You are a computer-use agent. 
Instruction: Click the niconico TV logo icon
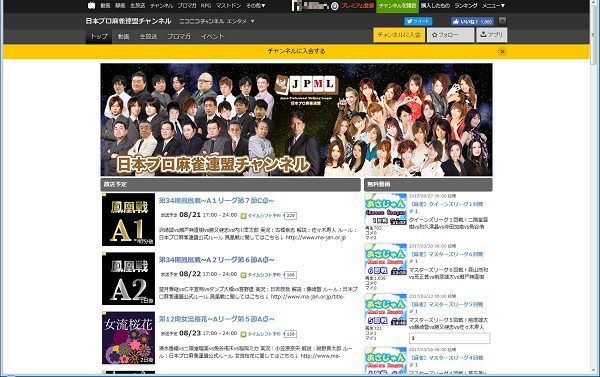coord(91,5)
